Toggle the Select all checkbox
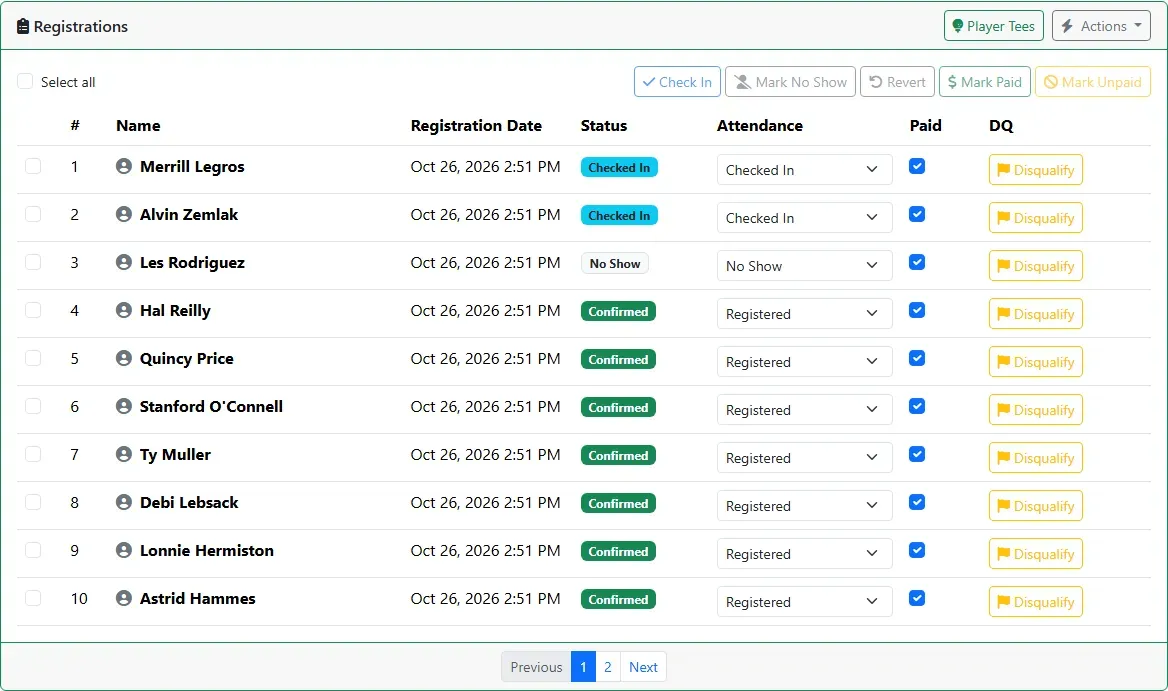1168x691 pixels. (25, 81)
